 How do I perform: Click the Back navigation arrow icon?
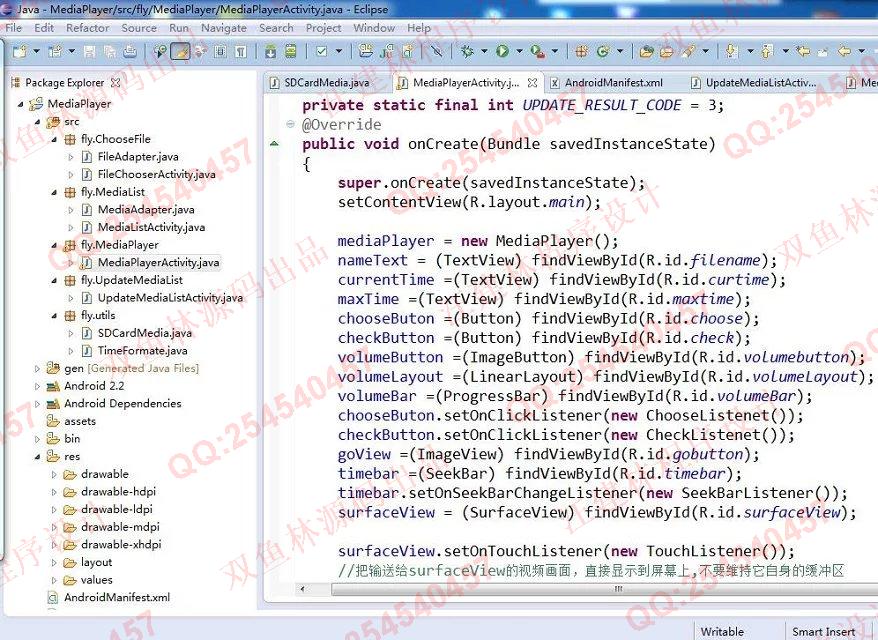tap(844, 52)
